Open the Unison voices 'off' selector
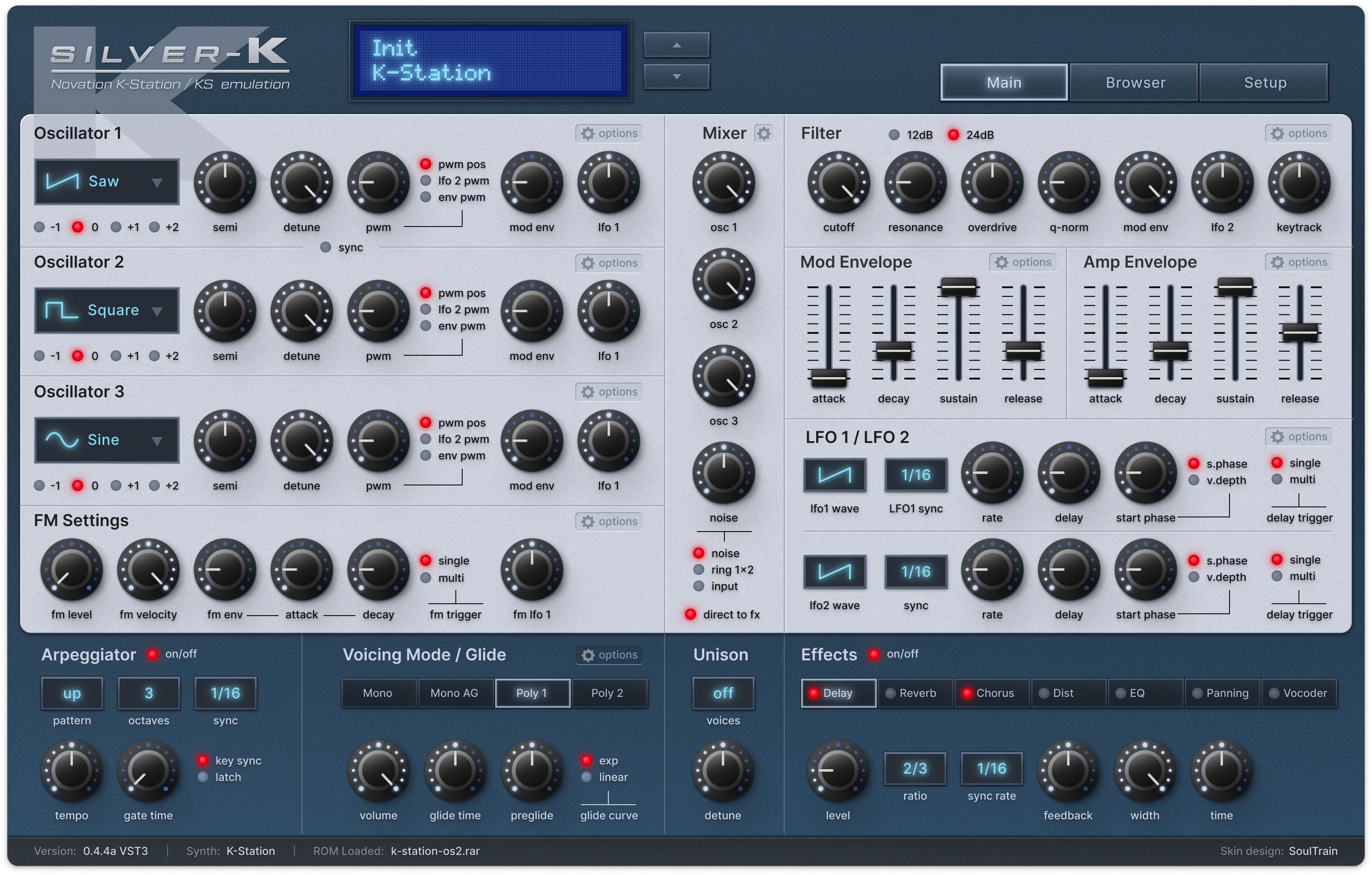Viewport: 1372px width, 875px height. point(723,693)
